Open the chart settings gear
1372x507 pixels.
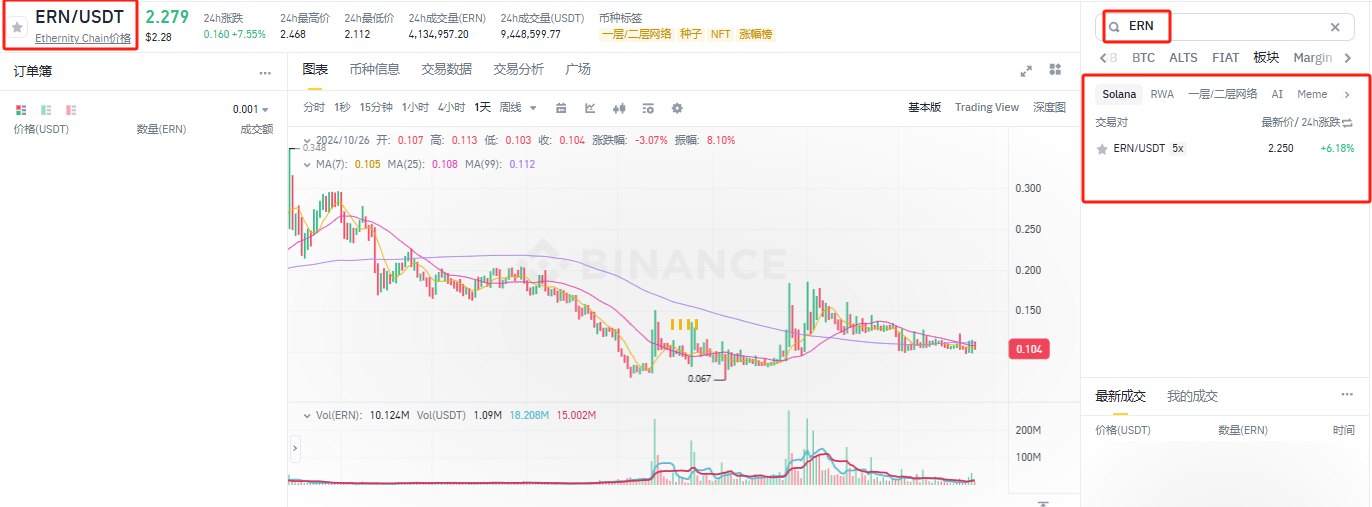(x=677, y=108)
